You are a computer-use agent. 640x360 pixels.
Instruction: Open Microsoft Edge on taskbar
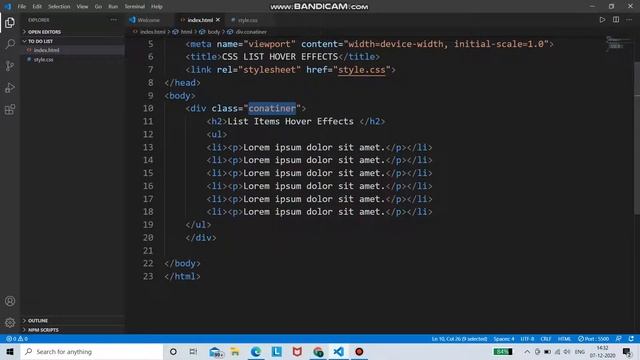(256, 351)
